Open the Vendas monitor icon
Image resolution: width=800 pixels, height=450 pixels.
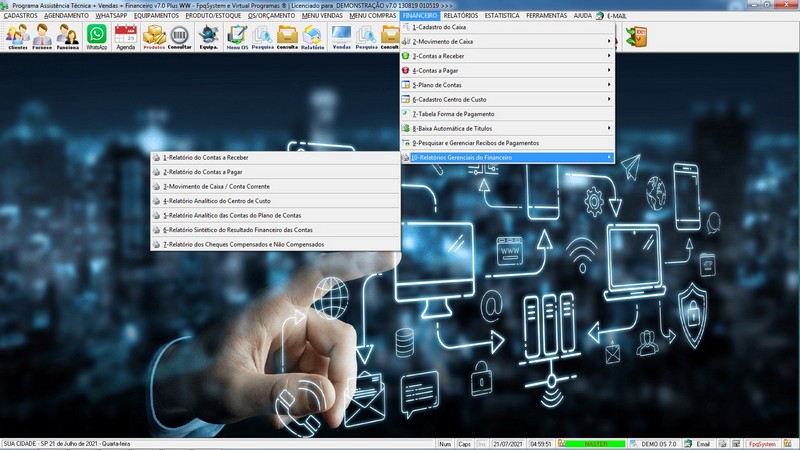click(x=341, y=37)
